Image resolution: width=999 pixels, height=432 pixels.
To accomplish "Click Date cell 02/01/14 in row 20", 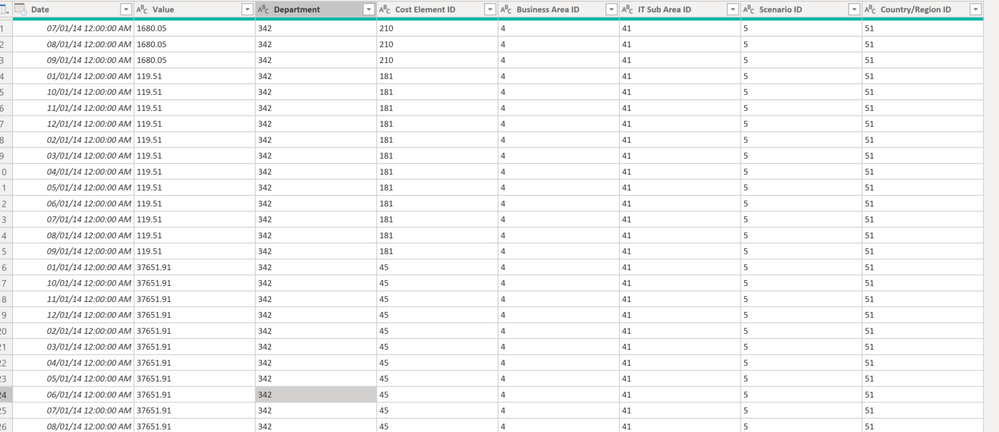I will (x=73, y=331).
